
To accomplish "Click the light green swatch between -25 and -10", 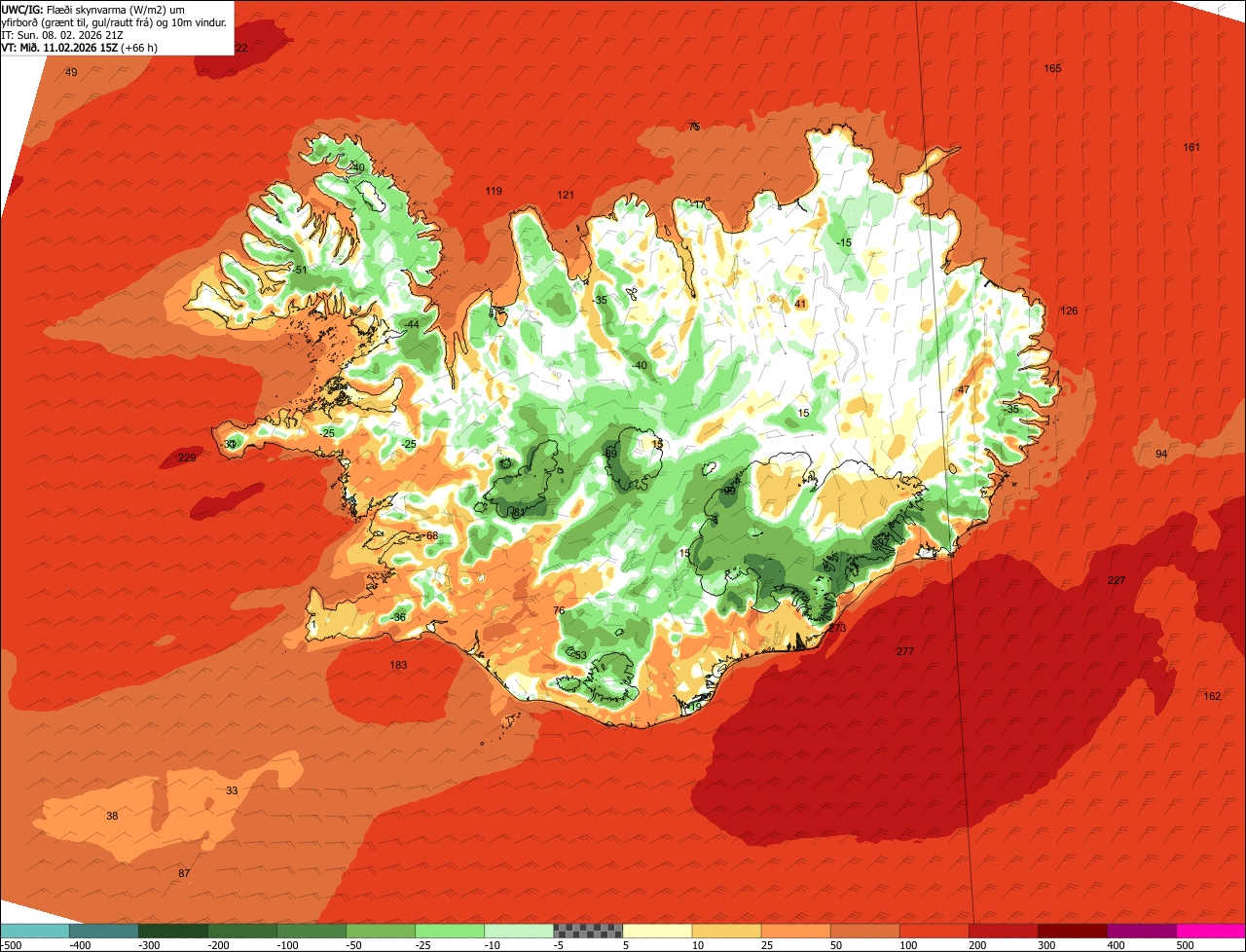I will point(450,931).
